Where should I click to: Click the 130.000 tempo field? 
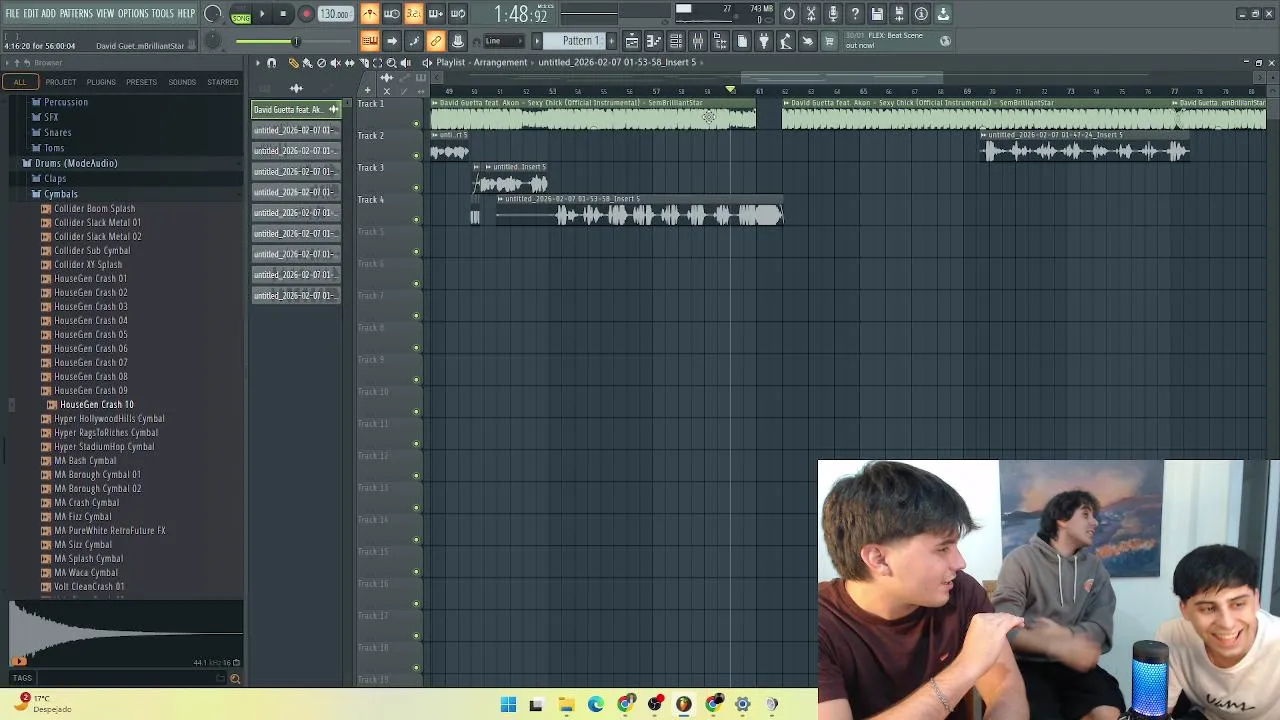[335, 14]
